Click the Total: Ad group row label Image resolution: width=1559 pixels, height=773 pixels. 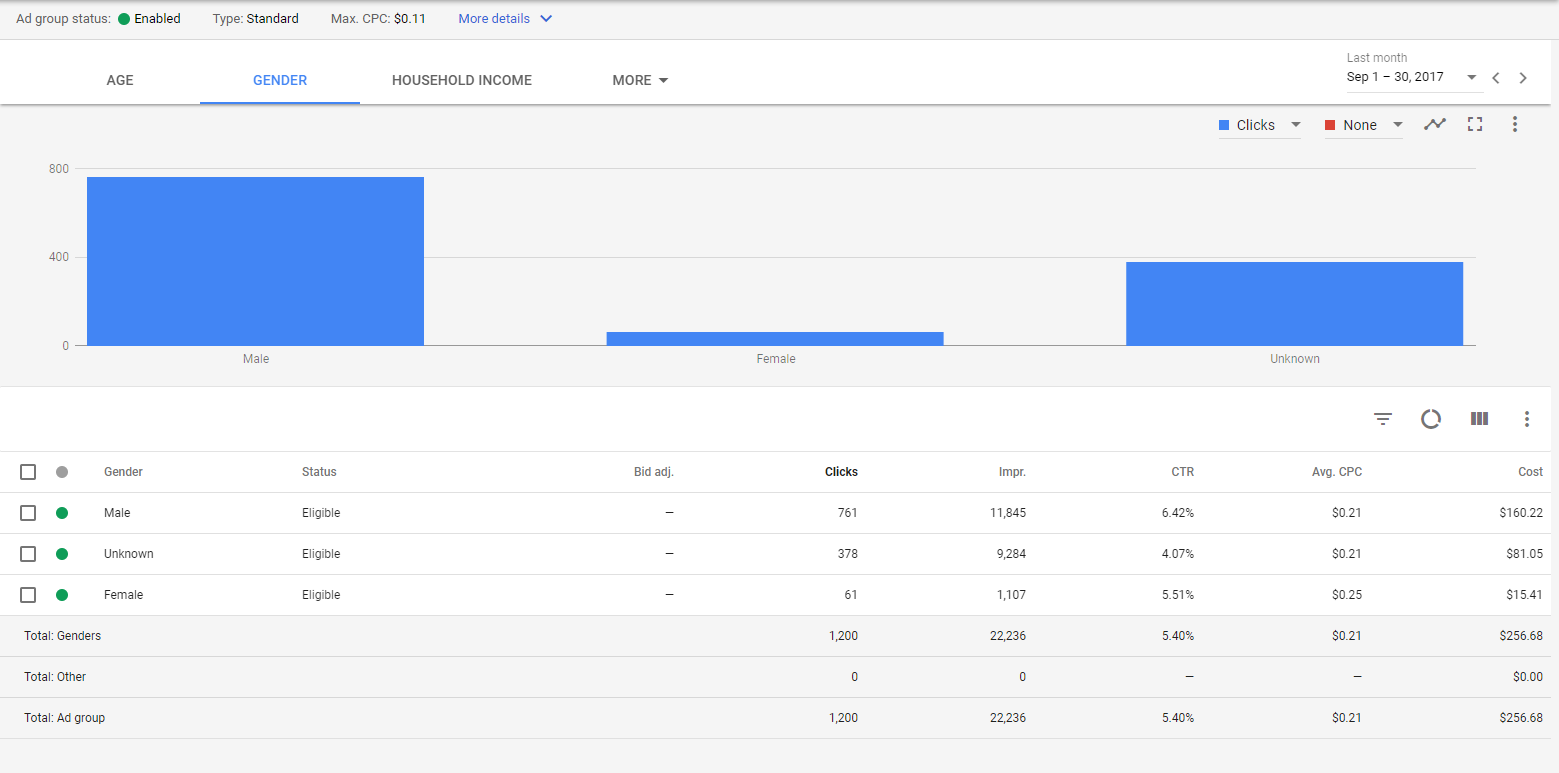64,718
